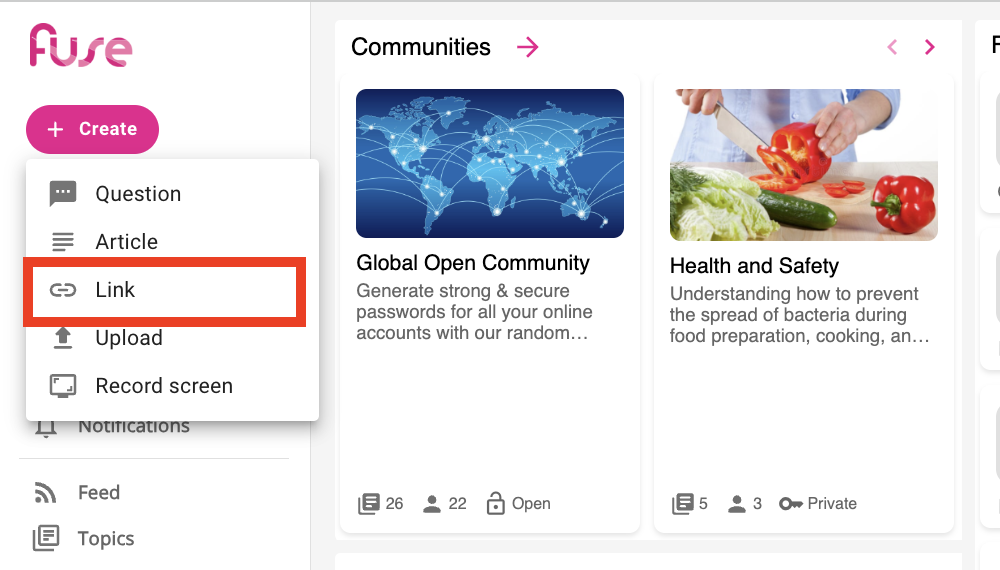Screen dimensions: 1000x570
Task: Click the Feed RSS icon
Action: 45,493
